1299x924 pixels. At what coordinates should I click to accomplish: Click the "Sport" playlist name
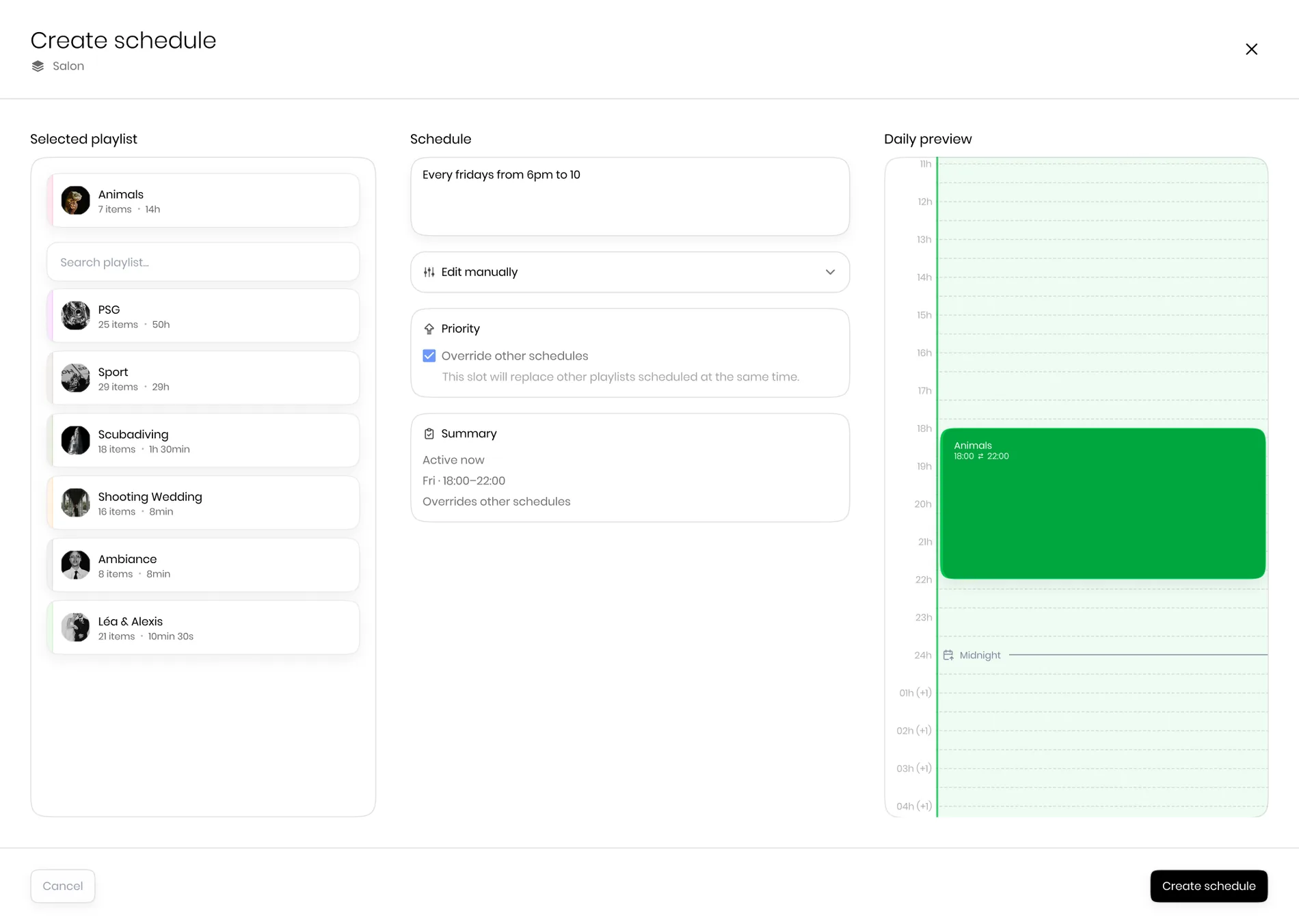[x=113, y=372]
